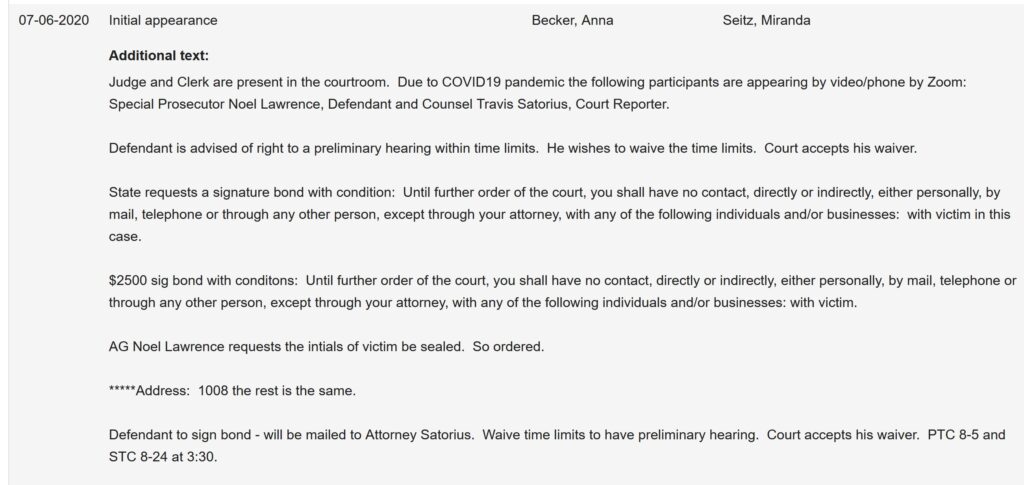The image size is (1024, 485).
Task: Click the STC 8-24 at 3:30 text
Action: pos(163,457)
